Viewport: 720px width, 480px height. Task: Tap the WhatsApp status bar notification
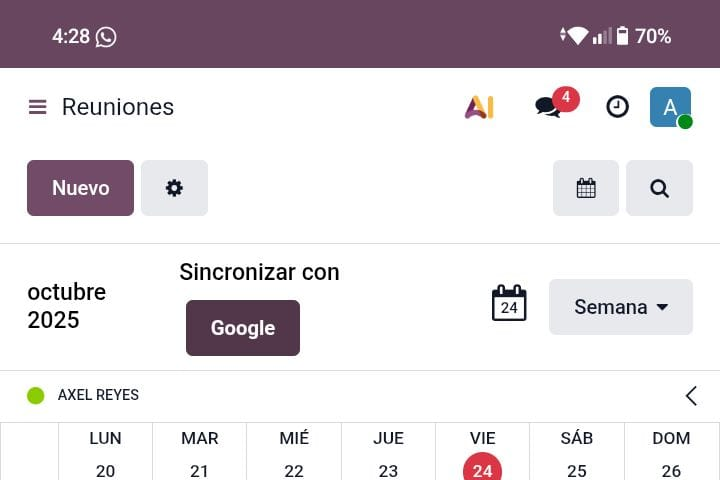(x=106, y=37)
